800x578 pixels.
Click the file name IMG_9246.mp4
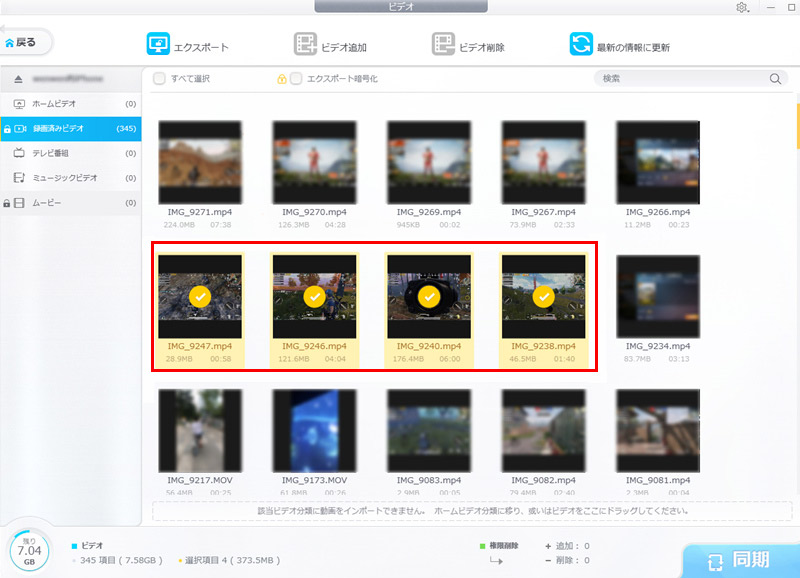[x=314, y=346]
